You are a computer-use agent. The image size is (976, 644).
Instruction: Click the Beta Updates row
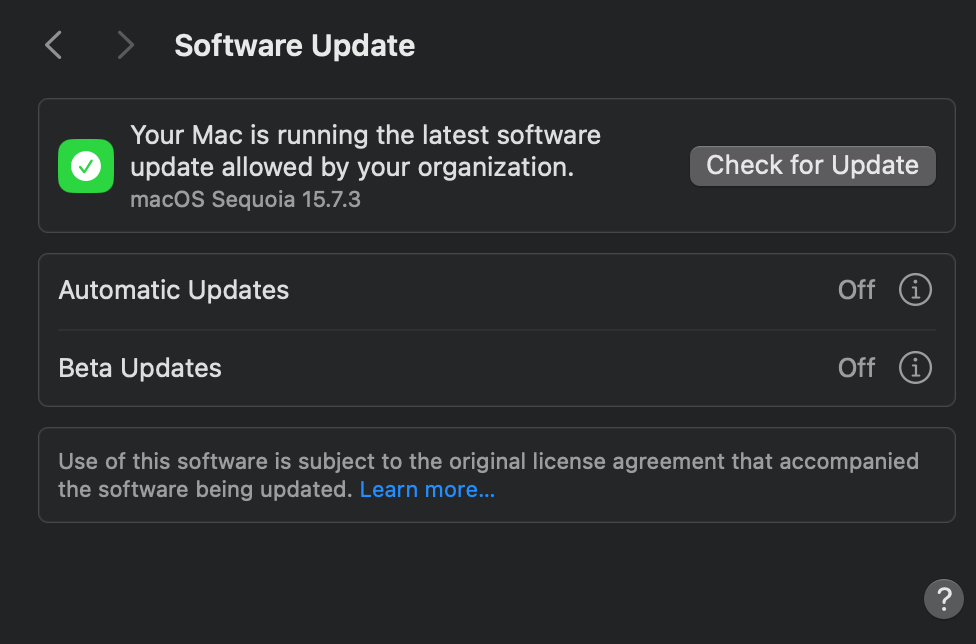point(497,367)
